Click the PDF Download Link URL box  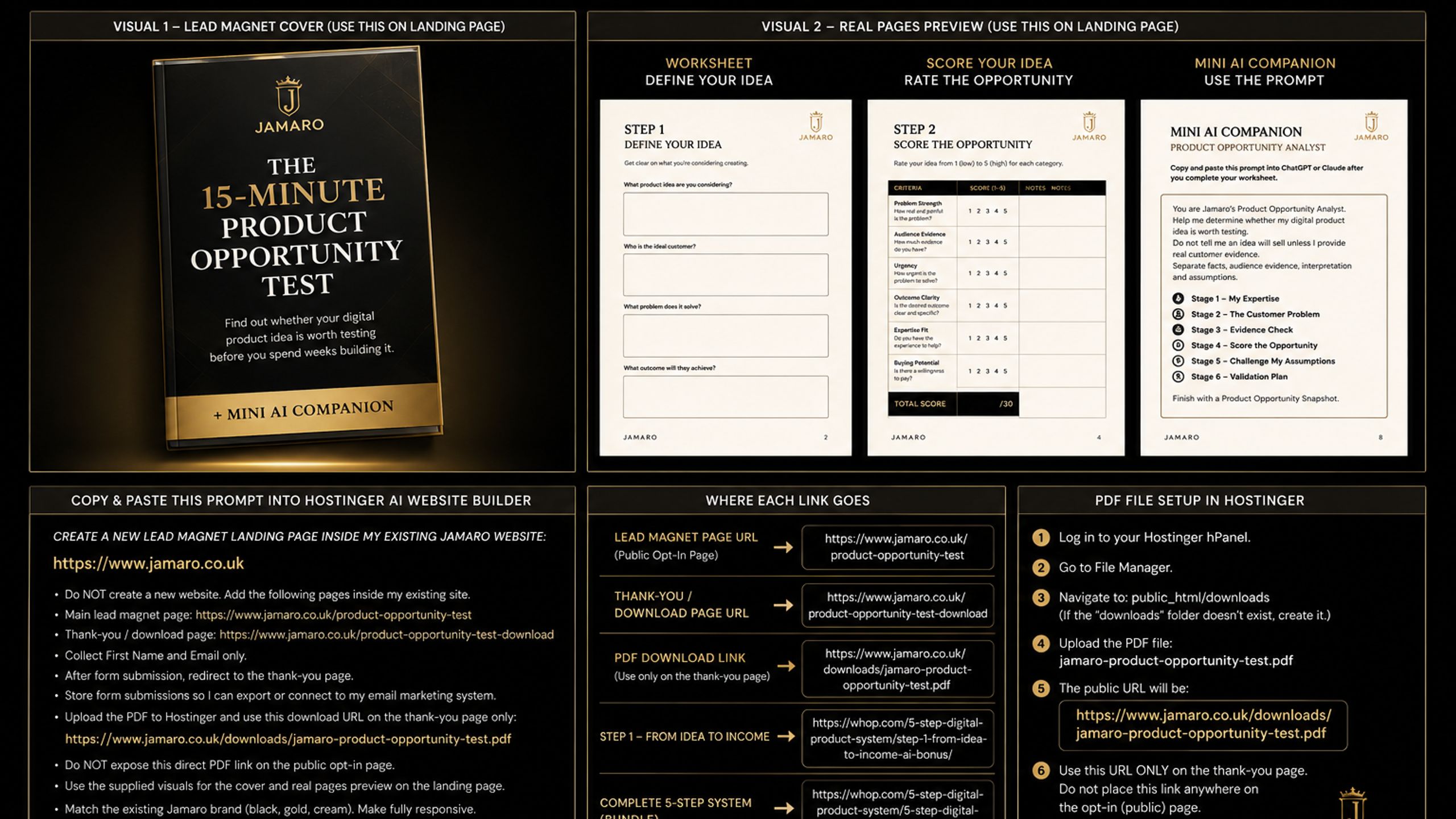tap(897, 669)
